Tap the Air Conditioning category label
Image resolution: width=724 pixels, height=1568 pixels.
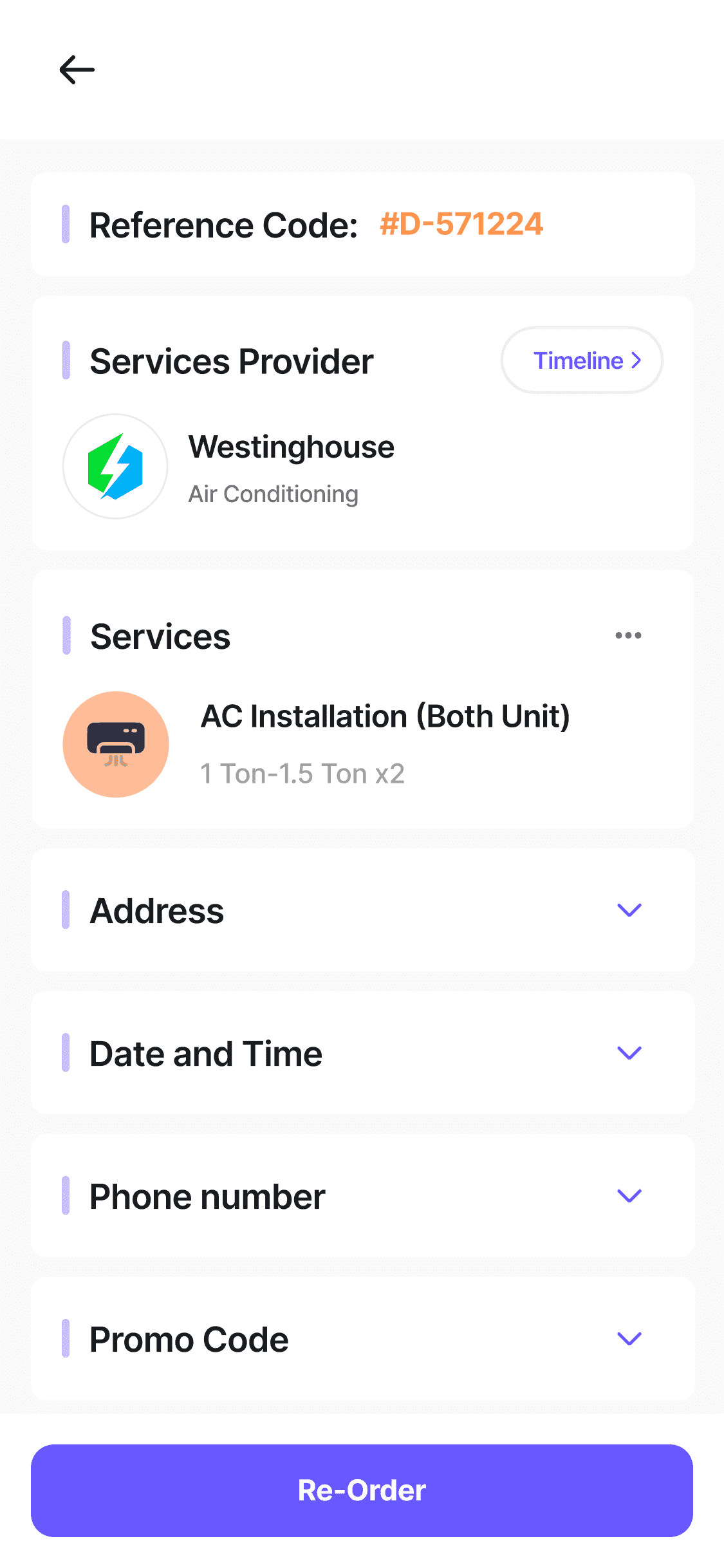click(273, 494)
